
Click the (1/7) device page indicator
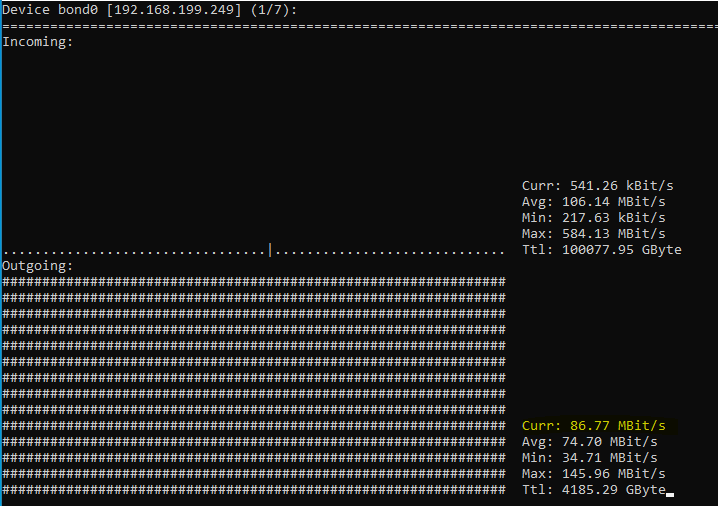tap(270, 10)
